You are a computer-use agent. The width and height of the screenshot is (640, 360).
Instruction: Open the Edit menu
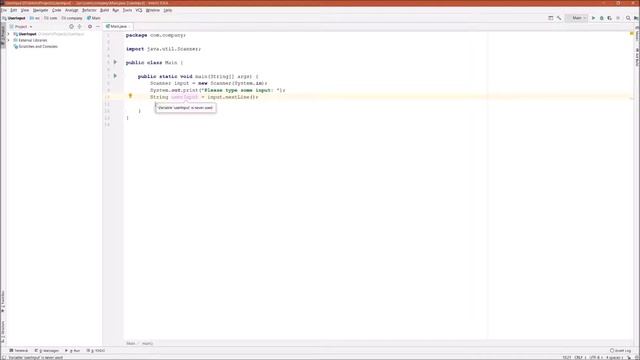click(x=13, y=10)
